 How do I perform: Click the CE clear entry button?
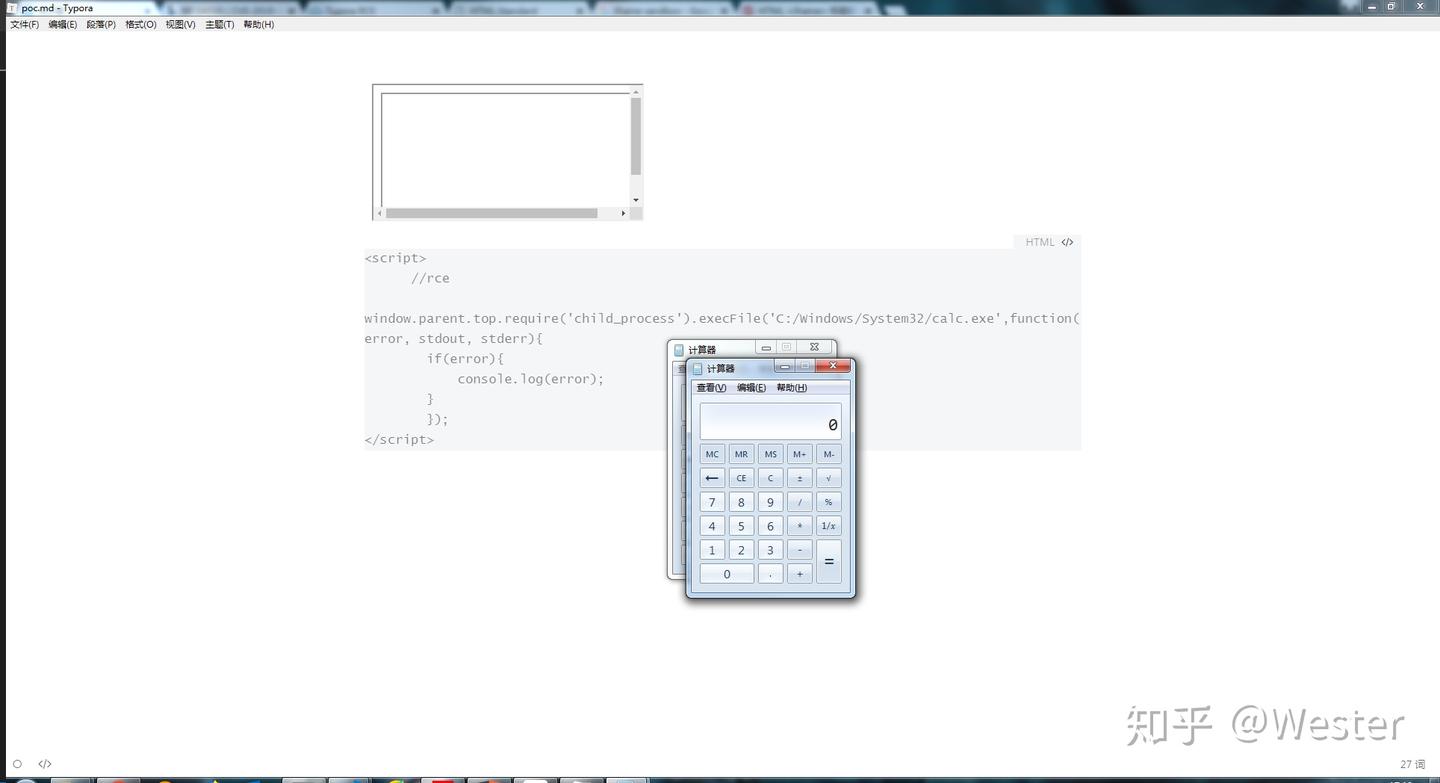(741, 478)
